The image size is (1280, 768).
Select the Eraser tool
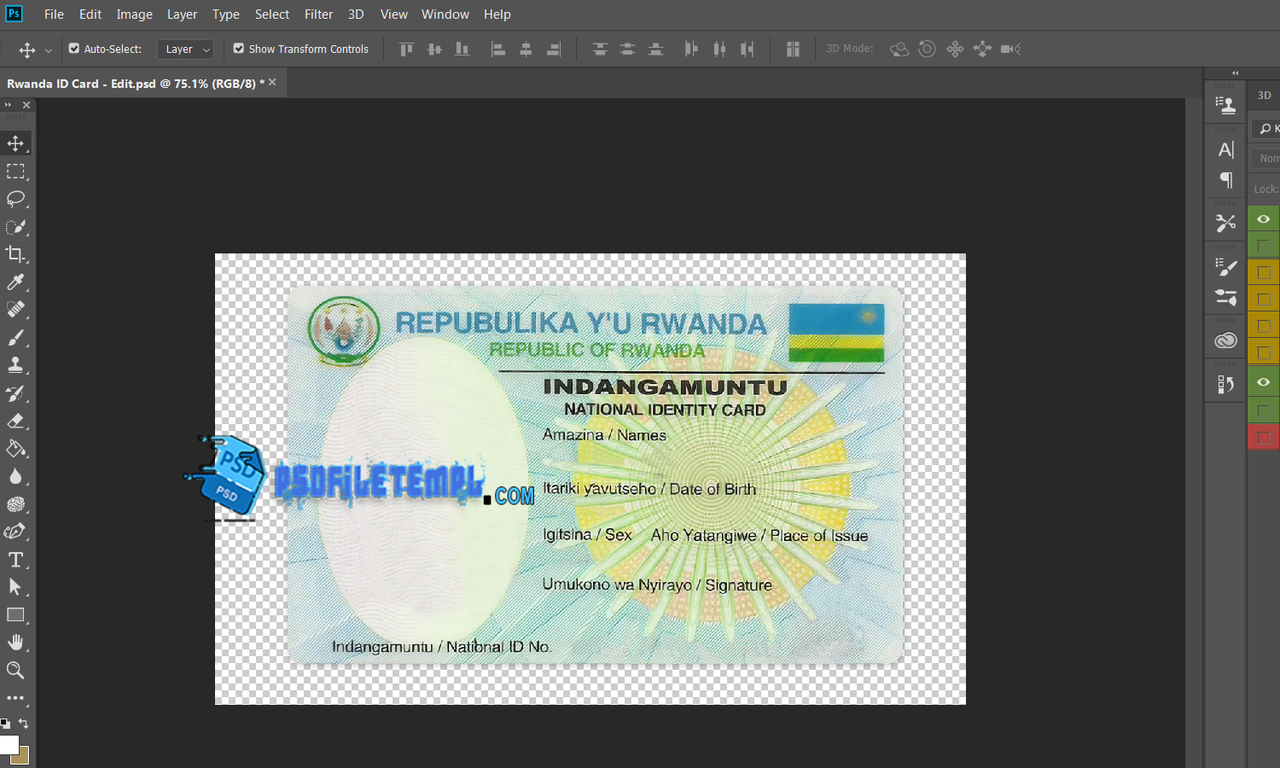(16, 421)
